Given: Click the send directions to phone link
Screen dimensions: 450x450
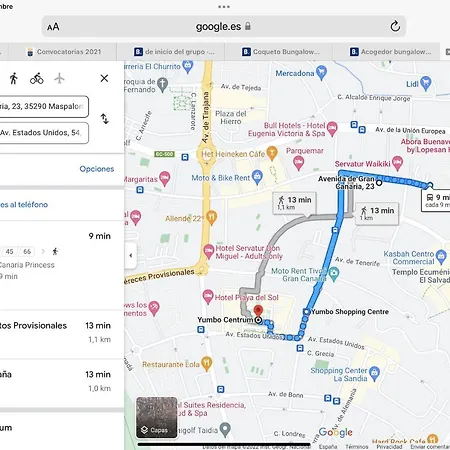Looking at the screenshot, I should 24,205.
